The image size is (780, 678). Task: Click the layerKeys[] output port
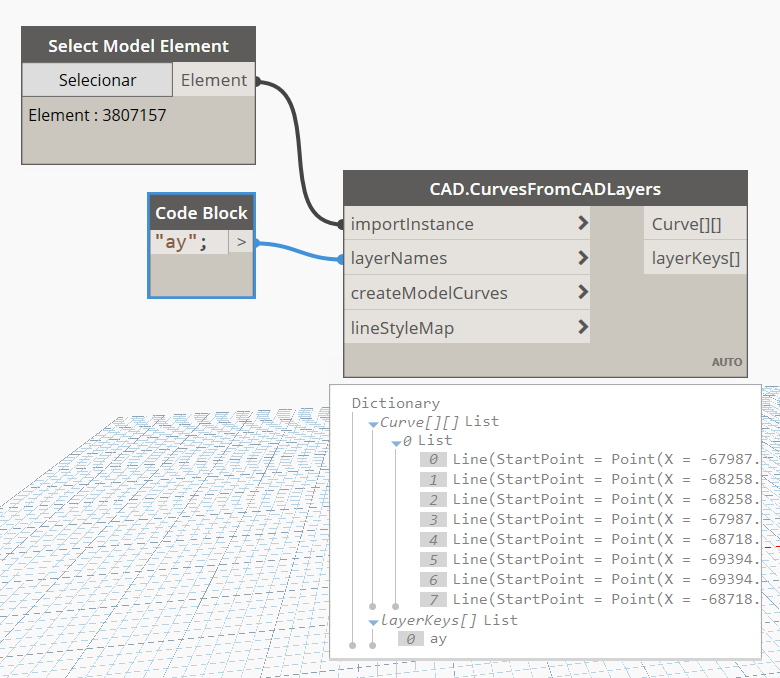coord(695,258)
